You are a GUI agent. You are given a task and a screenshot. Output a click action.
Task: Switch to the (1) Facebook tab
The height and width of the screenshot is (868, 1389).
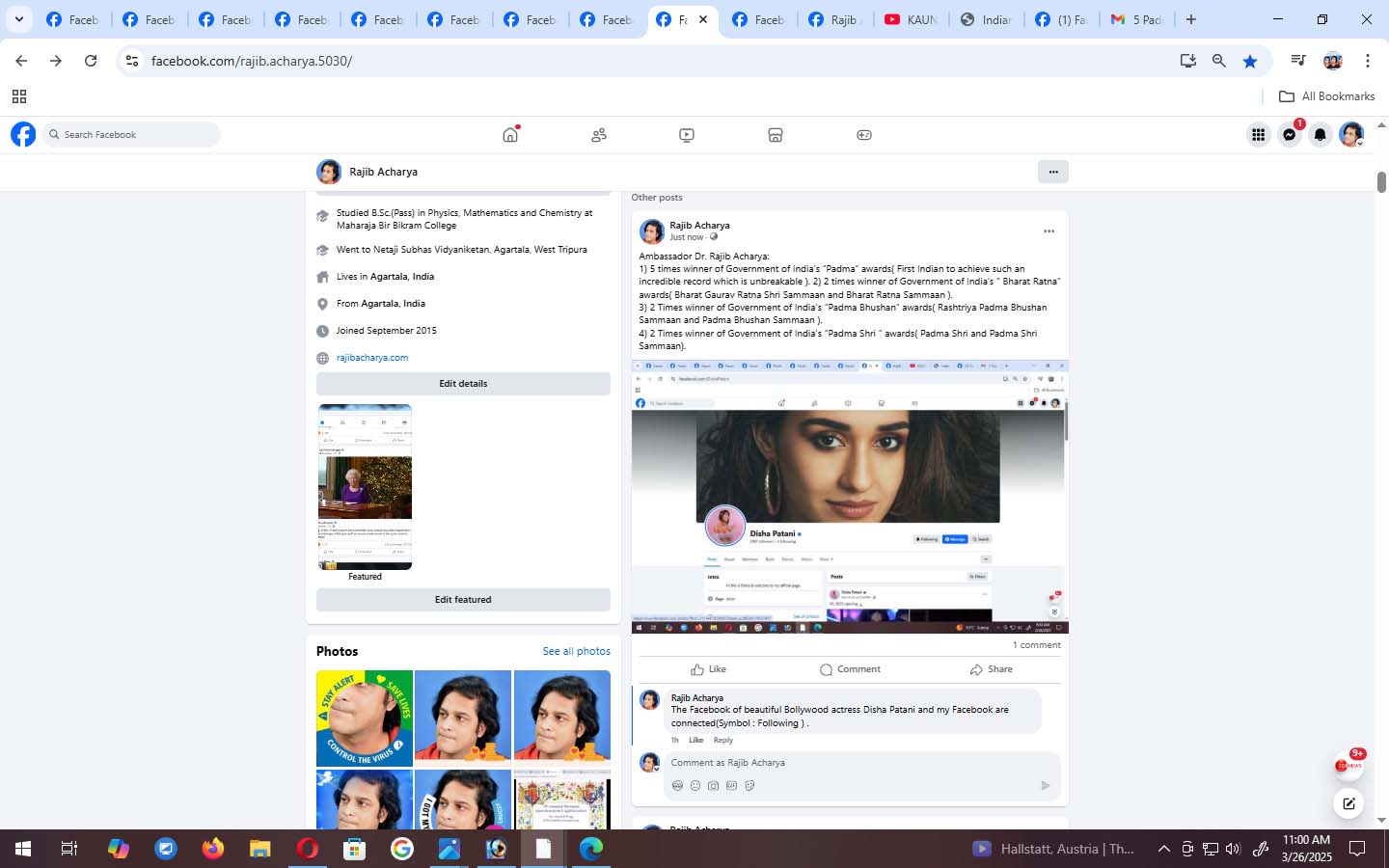coord(1061,19)
